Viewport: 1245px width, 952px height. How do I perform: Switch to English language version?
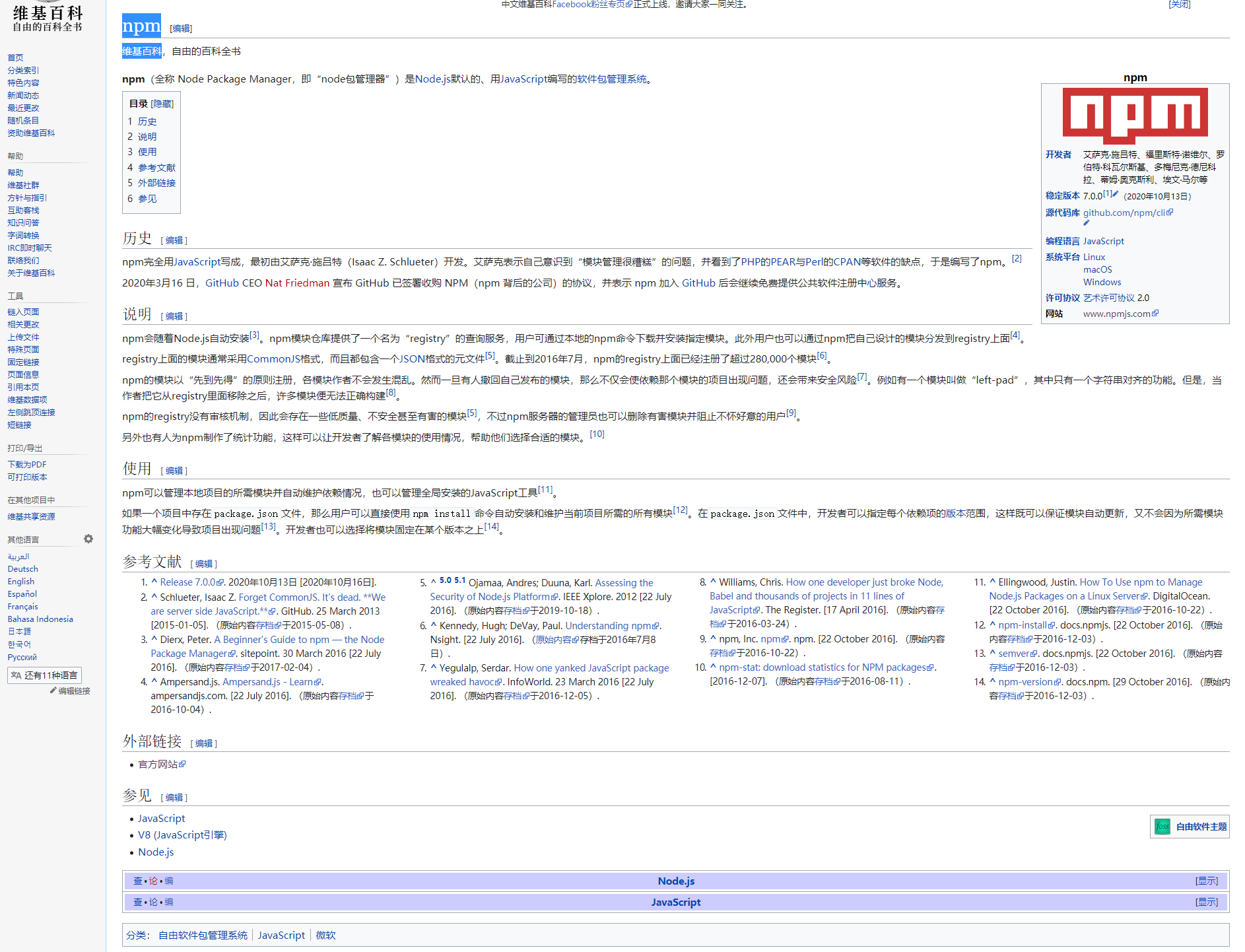21,582
